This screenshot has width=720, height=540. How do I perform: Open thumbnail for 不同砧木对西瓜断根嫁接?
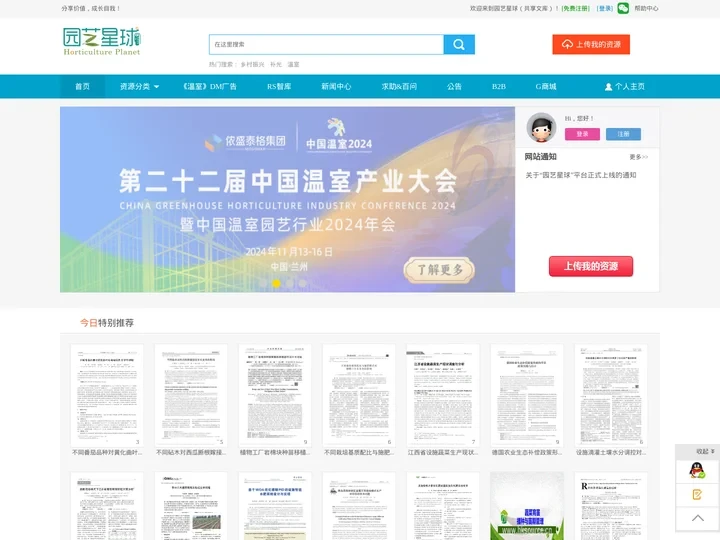[x=191, y=395]
